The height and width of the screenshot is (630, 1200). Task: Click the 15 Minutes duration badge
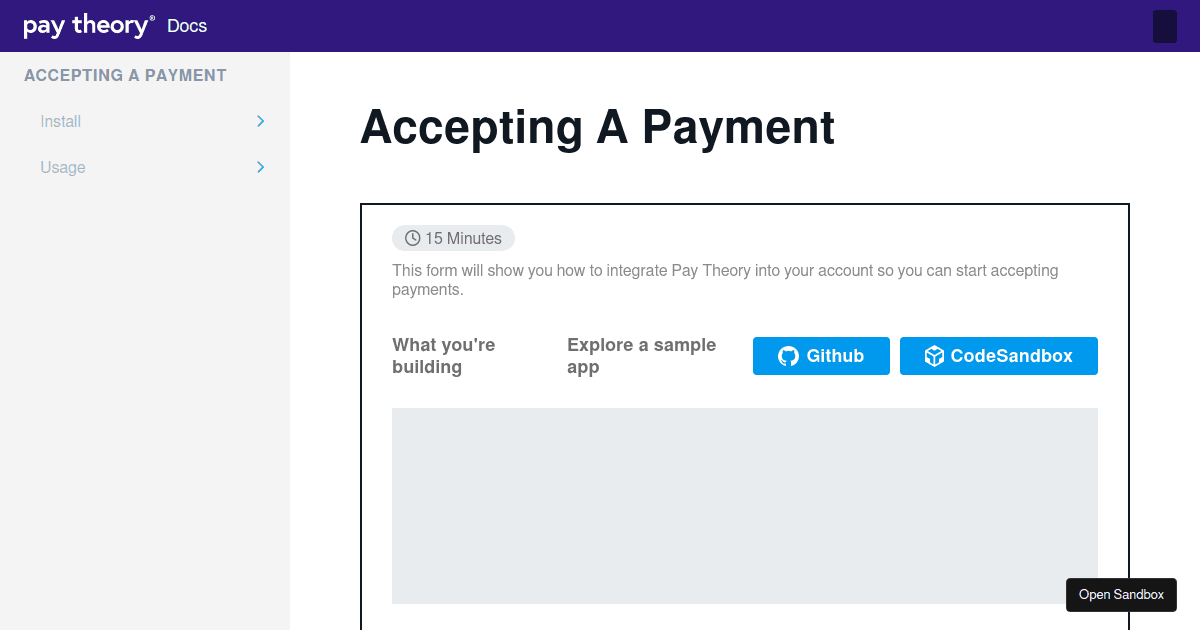454,238
